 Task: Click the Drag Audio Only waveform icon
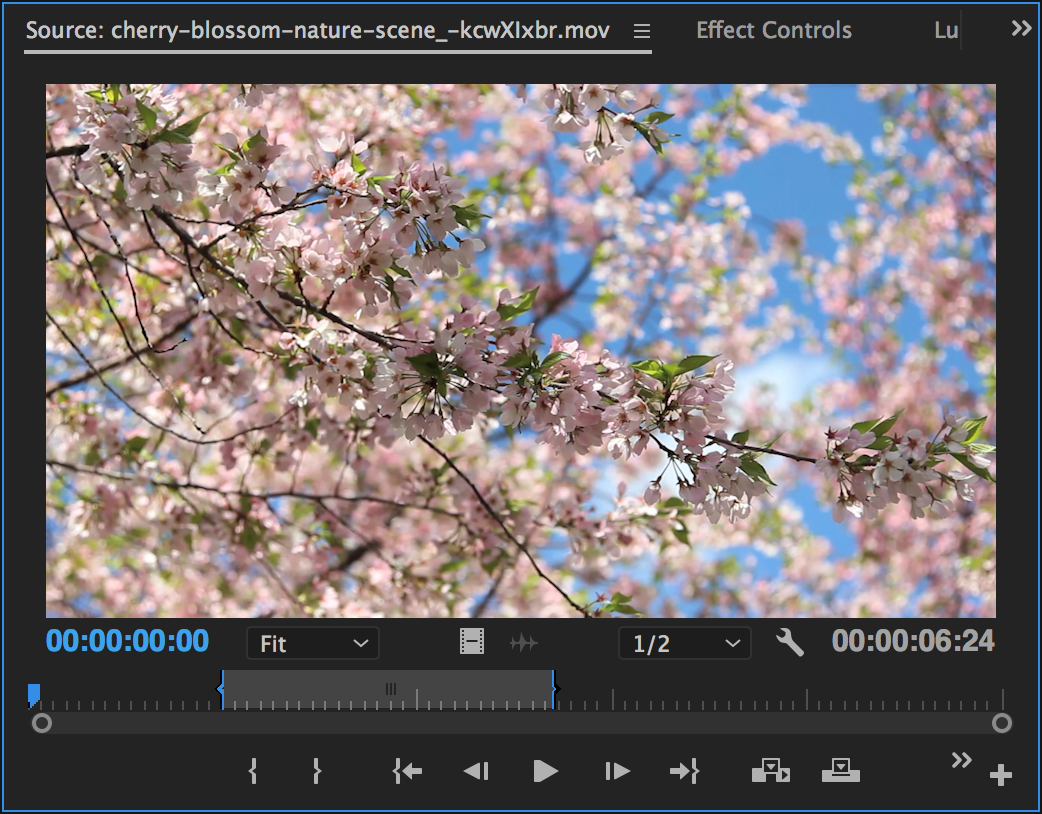tap(523, 643)
